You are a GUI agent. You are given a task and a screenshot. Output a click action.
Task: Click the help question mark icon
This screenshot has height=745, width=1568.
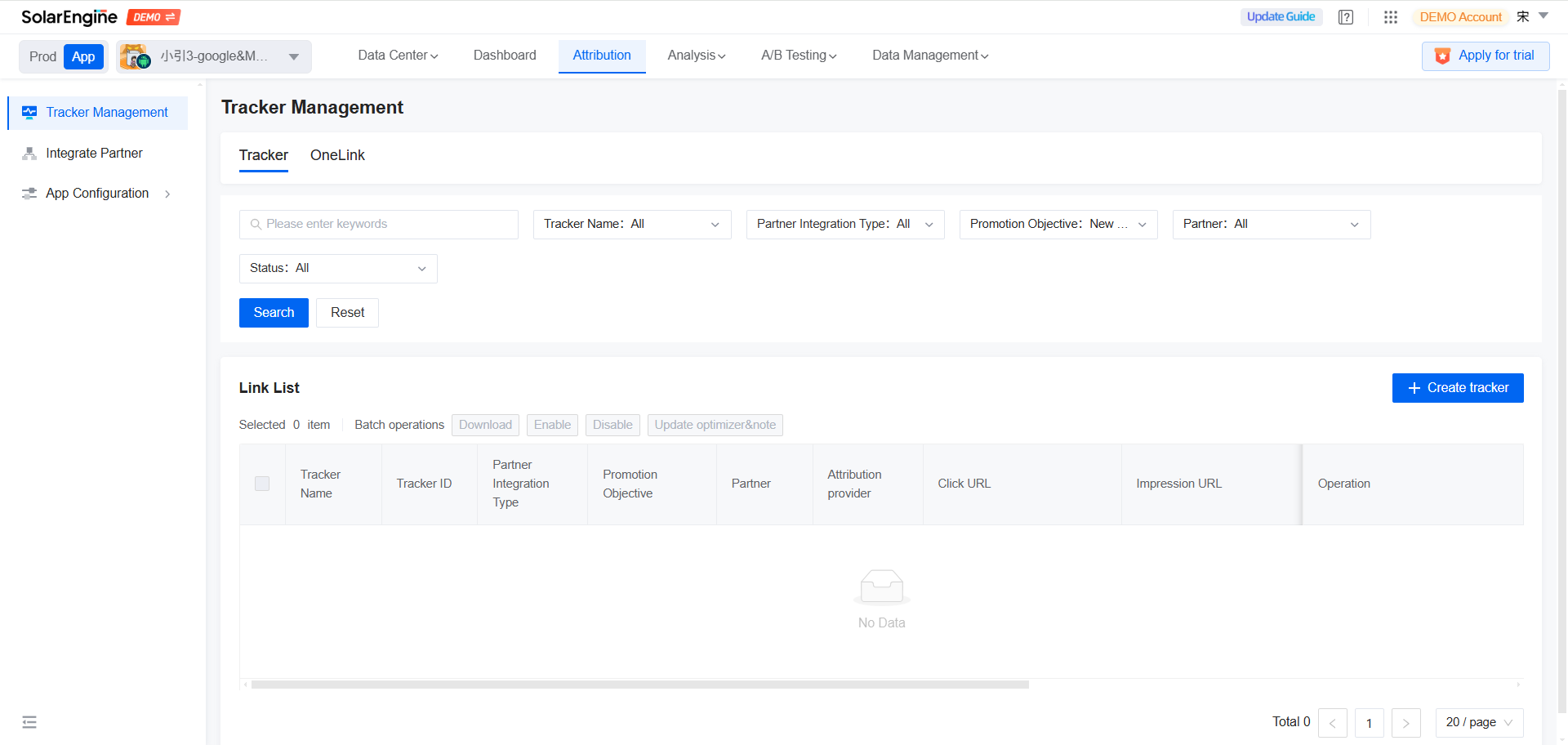click(1345, 16)
